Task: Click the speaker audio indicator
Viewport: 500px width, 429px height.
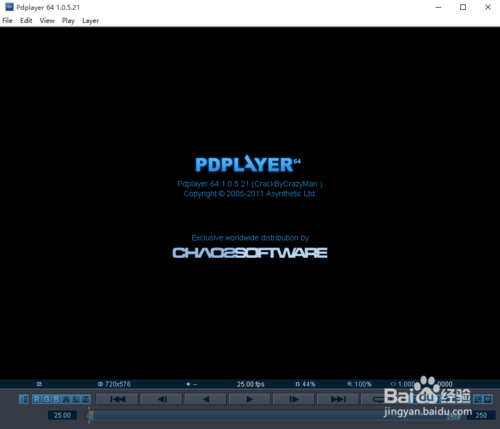Action: [x=192, y=384]
